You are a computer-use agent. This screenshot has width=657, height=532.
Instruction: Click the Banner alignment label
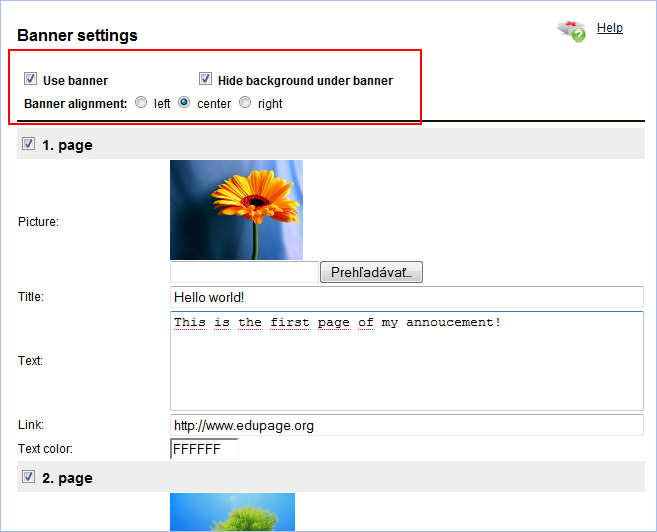[76, 104]
